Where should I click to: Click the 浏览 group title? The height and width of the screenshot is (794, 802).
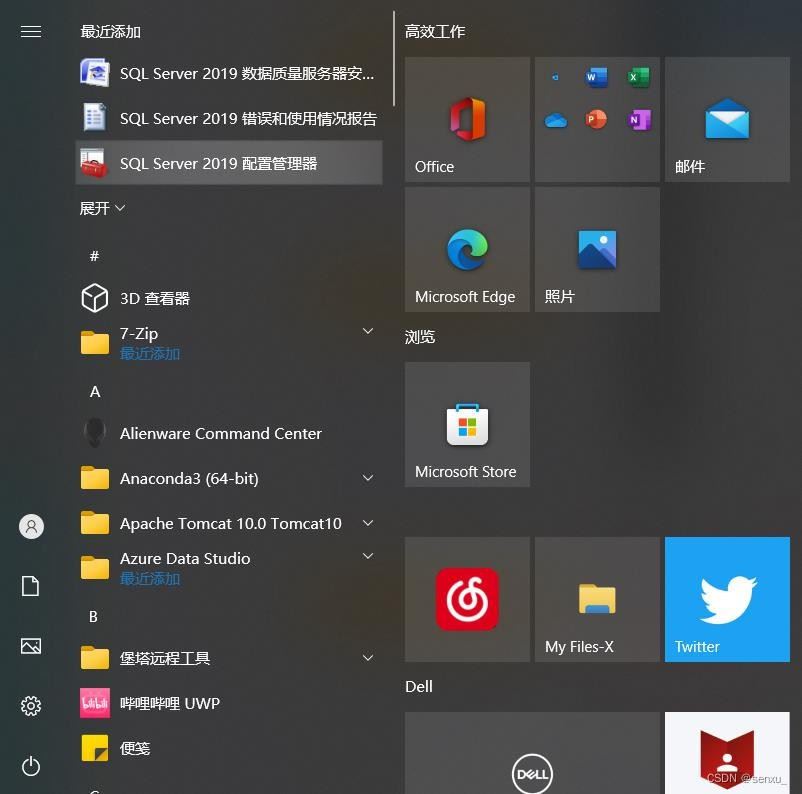coord(420,337)
